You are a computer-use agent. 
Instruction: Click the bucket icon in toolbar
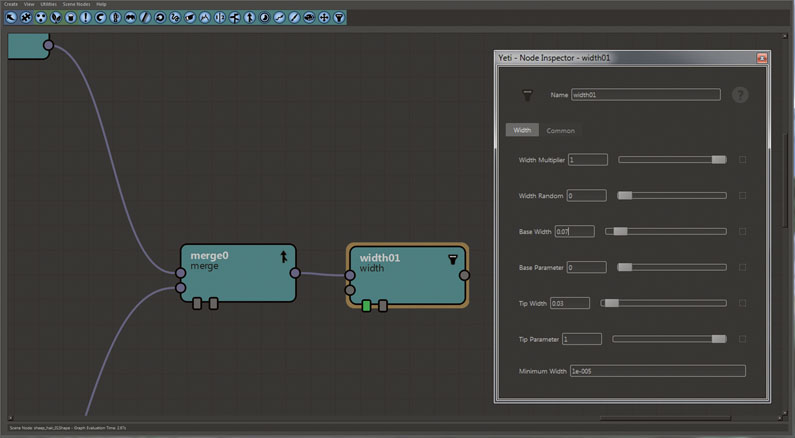pyautogui.click(x=71, y=18)
